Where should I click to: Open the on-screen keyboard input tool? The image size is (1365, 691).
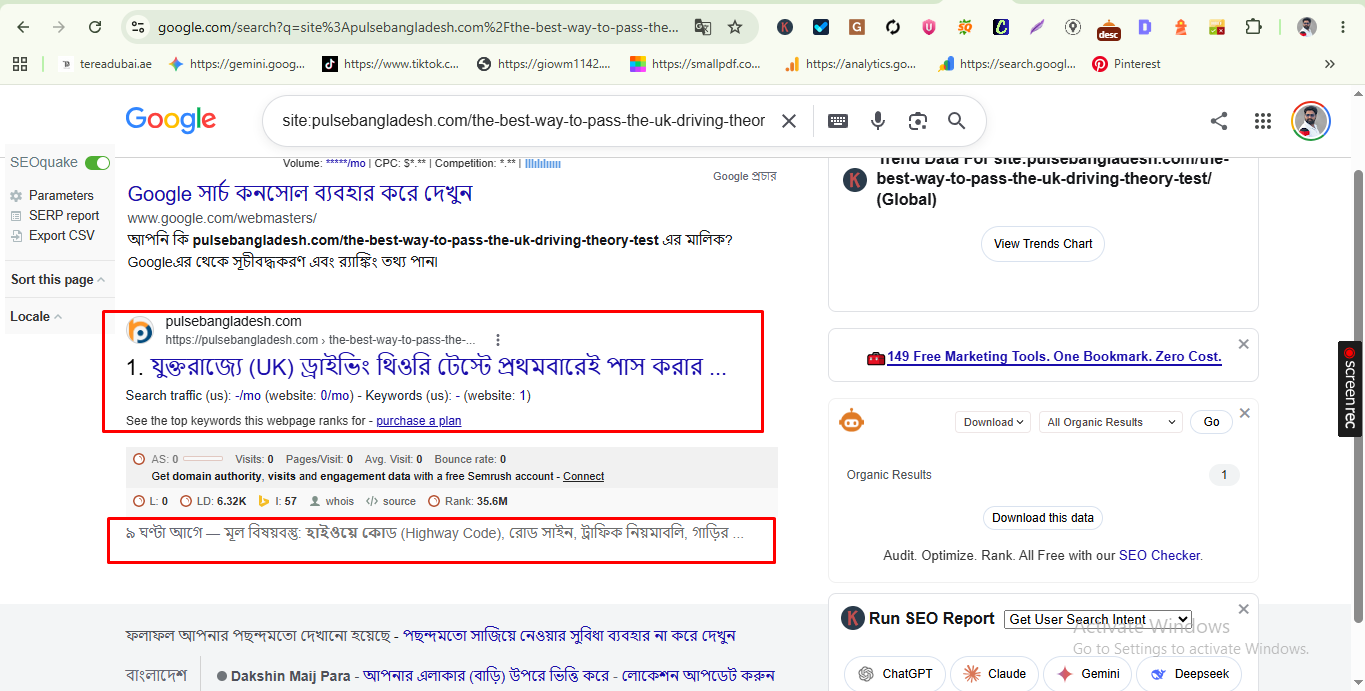click(838, 121)
